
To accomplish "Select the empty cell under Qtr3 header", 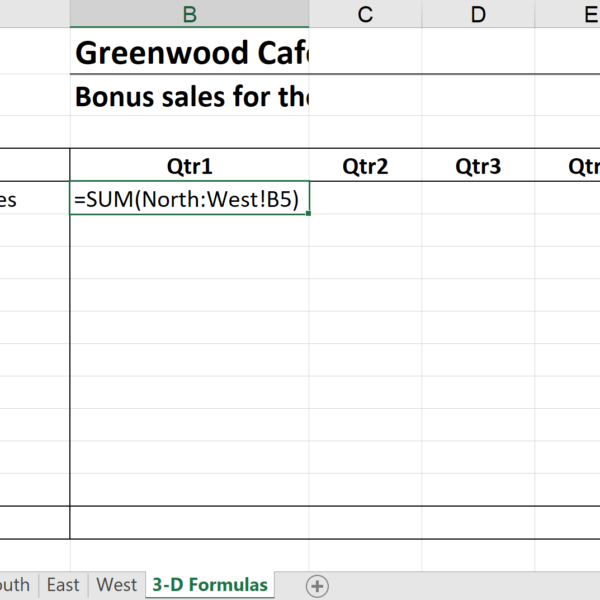I will point(478,198).
